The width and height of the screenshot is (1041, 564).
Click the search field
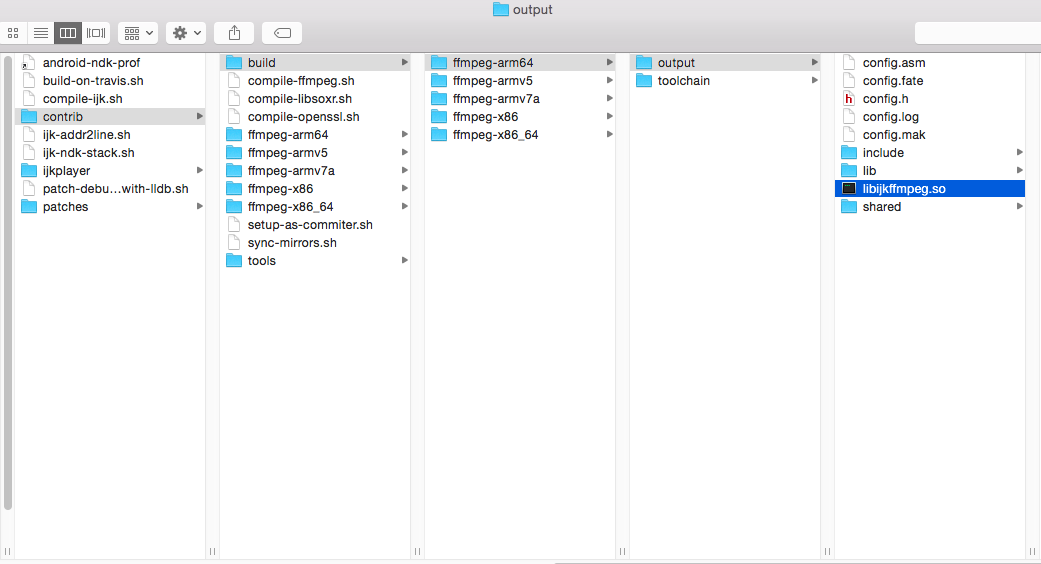tap(977, 33)
